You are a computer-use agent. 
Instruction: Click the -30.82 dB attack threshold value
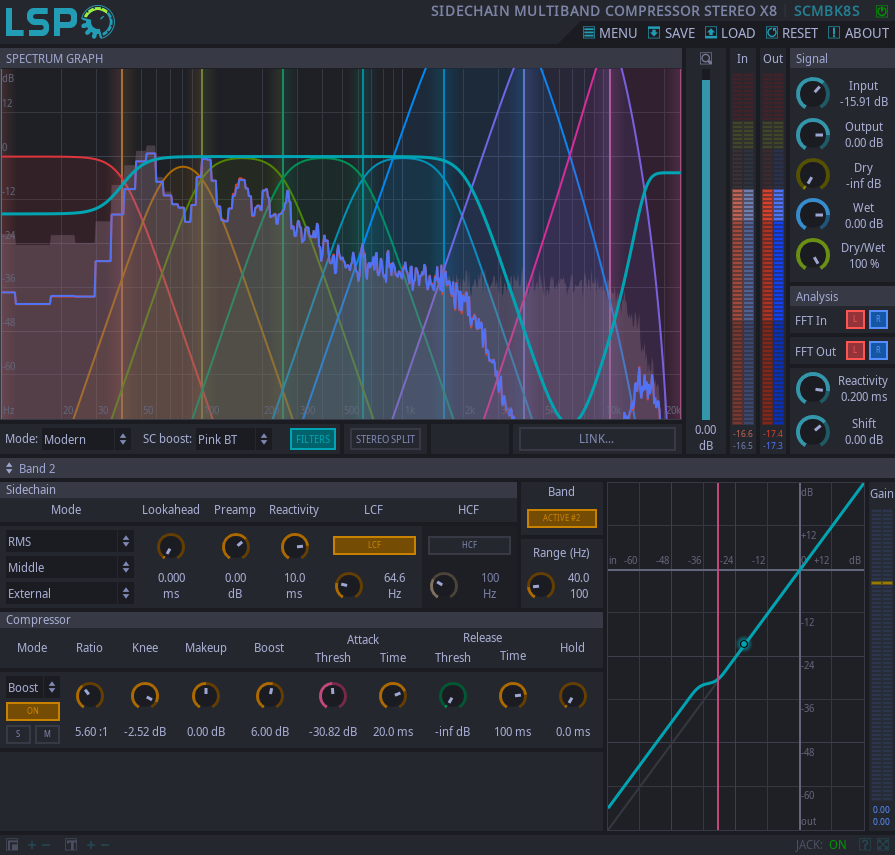[x=333, y=732]
